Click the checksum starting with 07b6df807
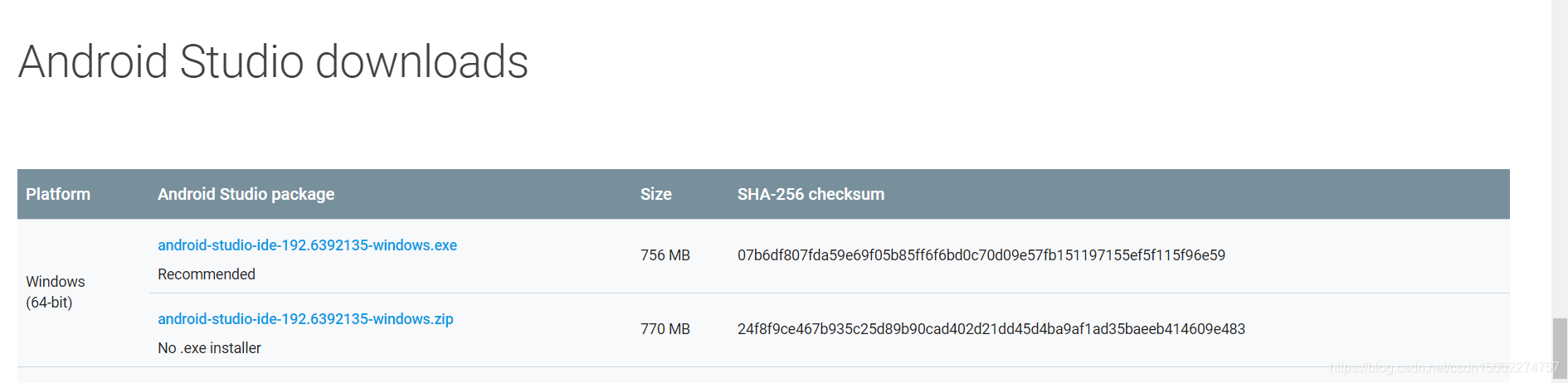This screenshot has width=1568, height=383. [x=981, y=255]
